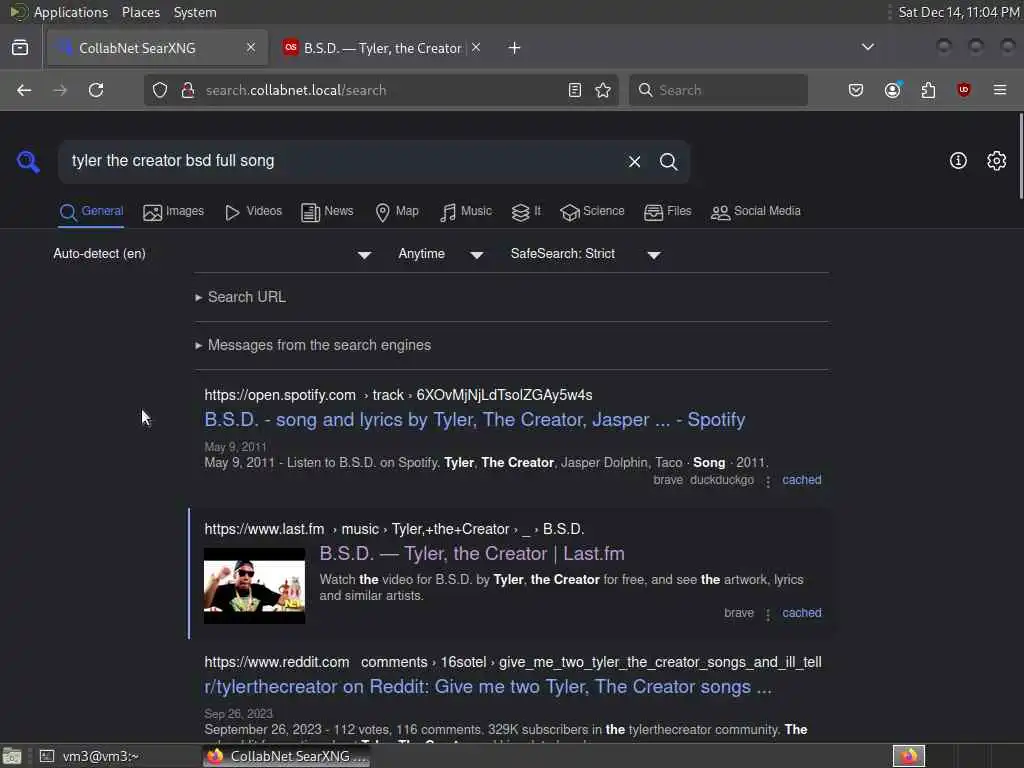The height and width of the screenshot is (768, 1024).
Task: Submit search with magnifier button
Action: (668, 161)
